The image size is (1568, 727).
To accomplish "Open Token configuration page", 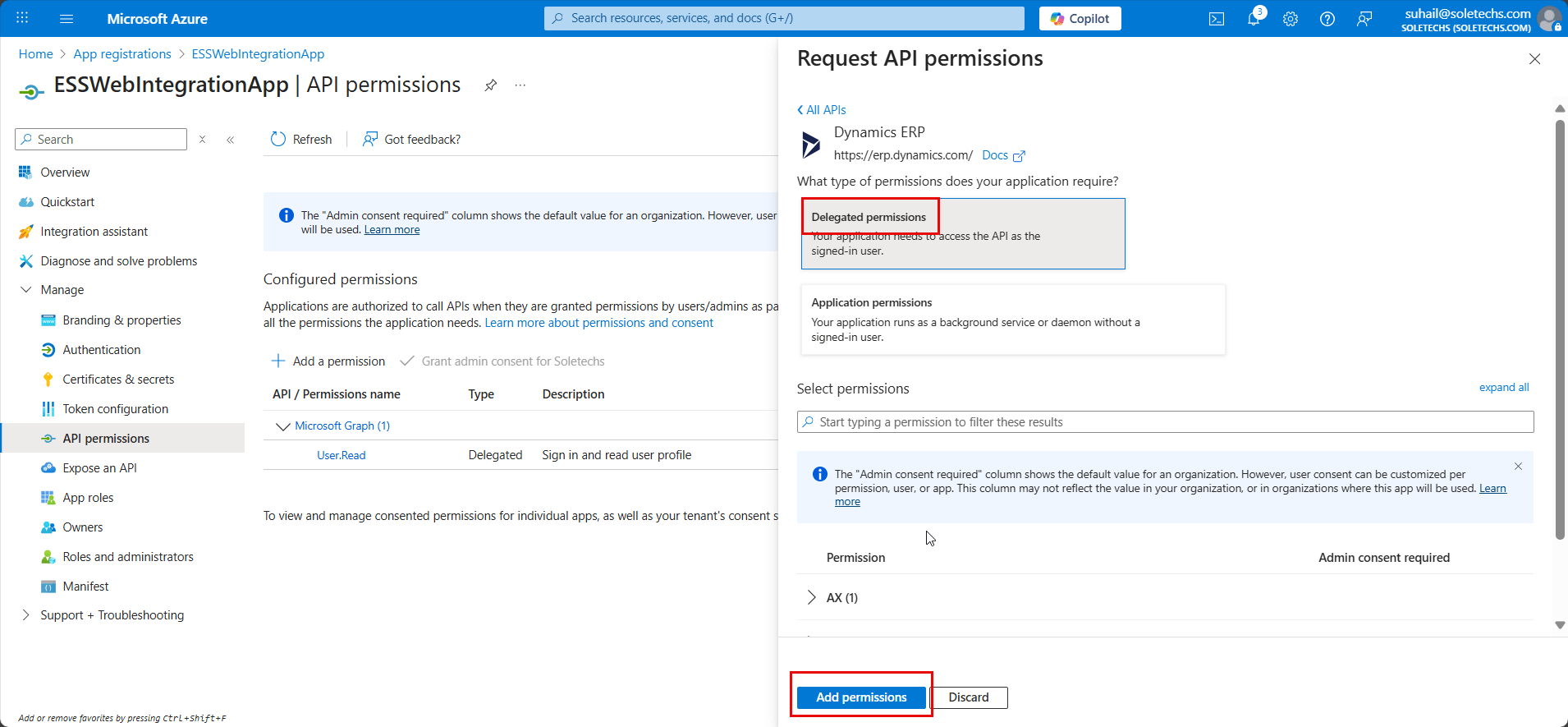I will 116,409.
